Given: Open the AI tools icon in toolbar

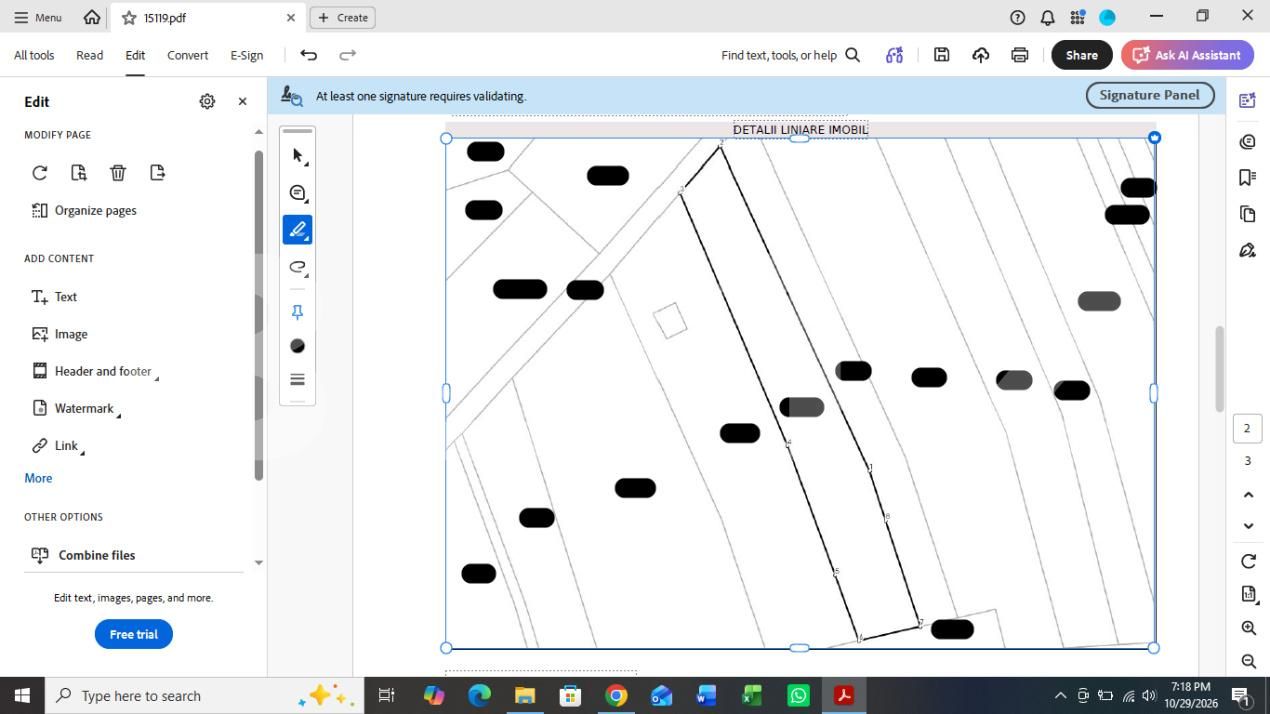Looking at the screenshot, I should tap(894, 55).
